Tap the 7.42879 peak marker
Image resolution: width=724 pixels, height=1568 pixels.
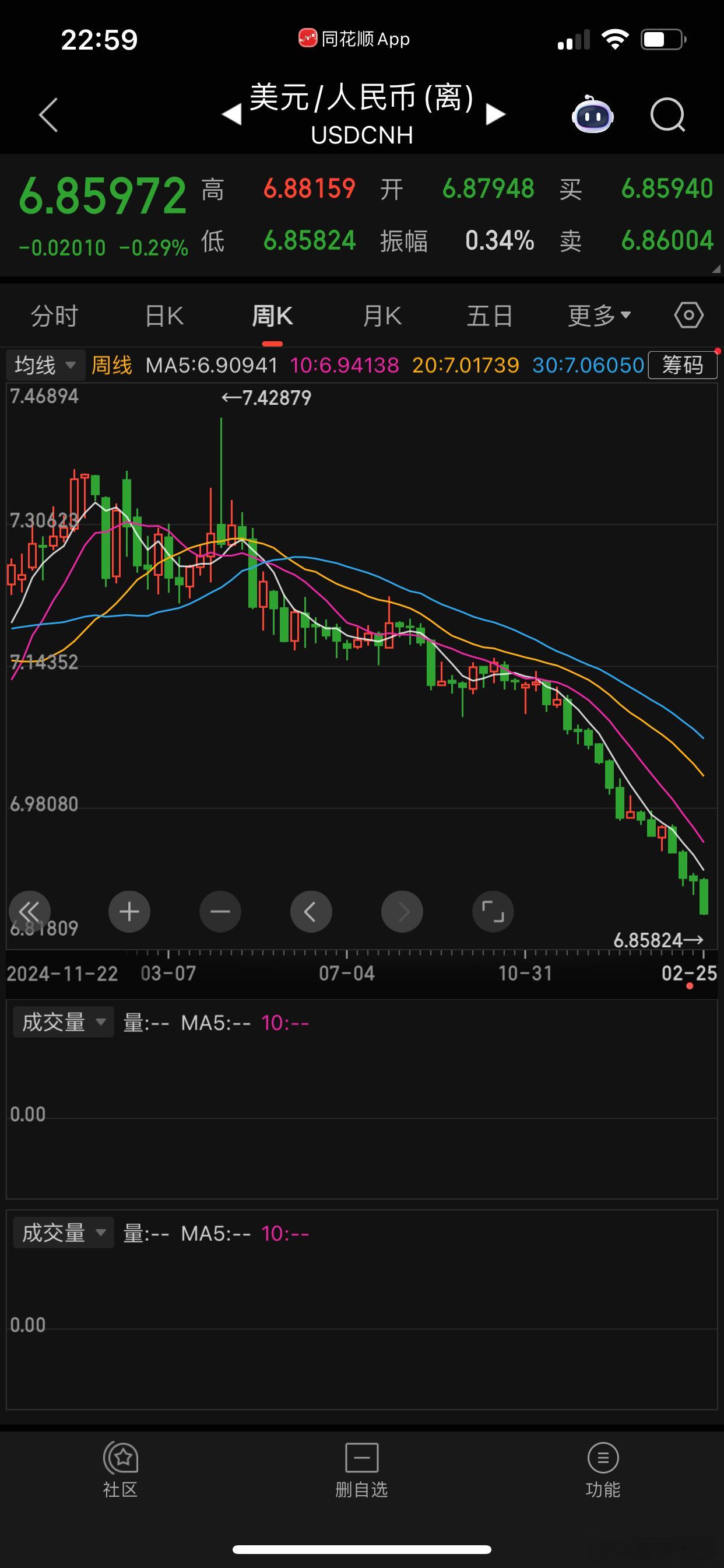point(266,398)
